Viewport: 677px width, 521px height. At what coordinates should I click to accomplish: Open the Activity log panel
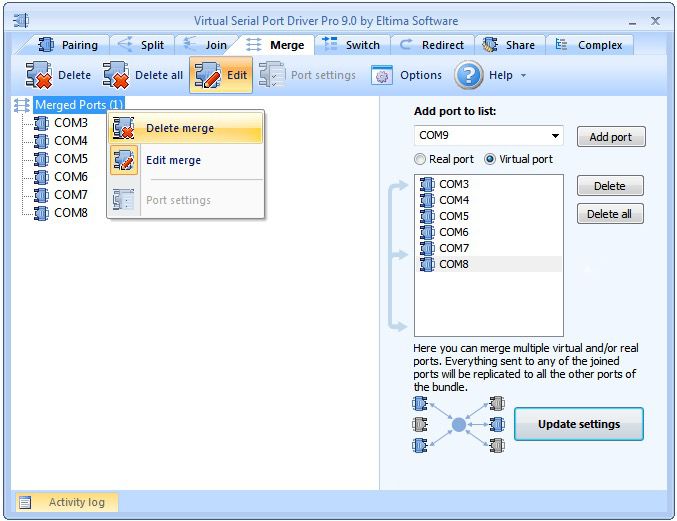(x=67, y=502)
